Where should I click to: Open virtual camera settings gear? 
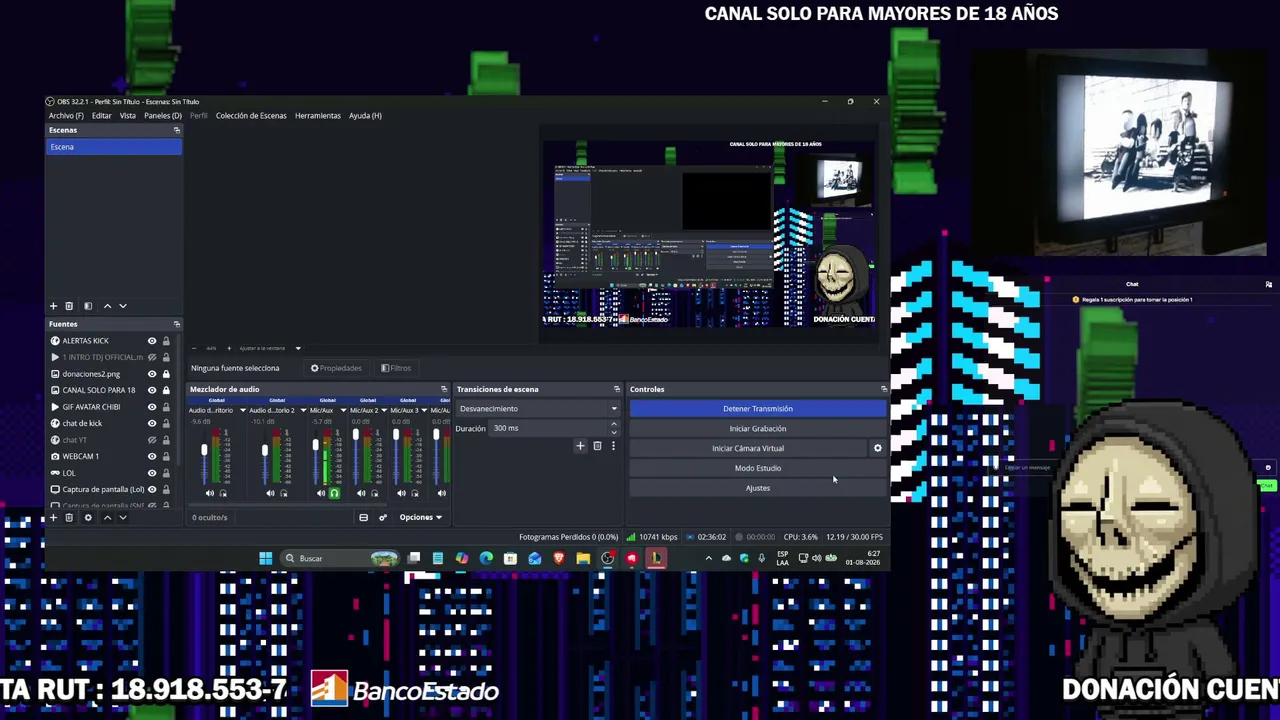click(x=878, y=448)
